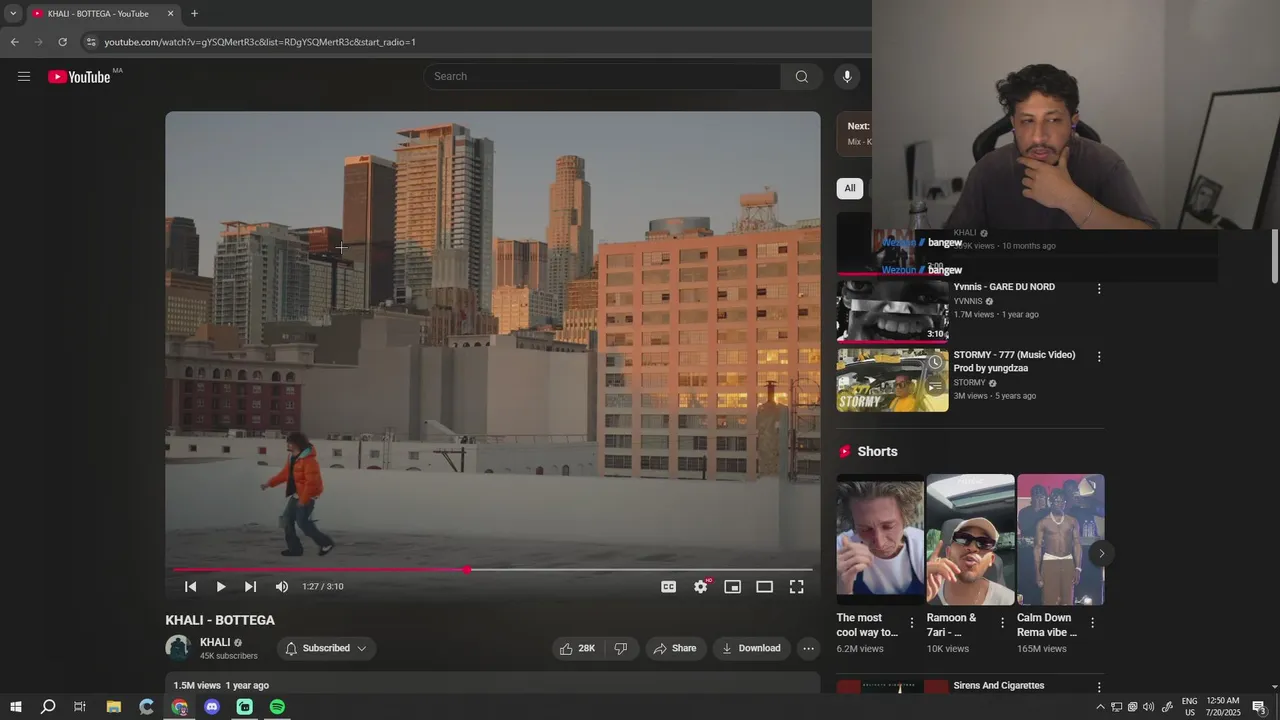Show hidden system tray icons
Screen dimensions: 1280x720
click(x=1100, y=707)
